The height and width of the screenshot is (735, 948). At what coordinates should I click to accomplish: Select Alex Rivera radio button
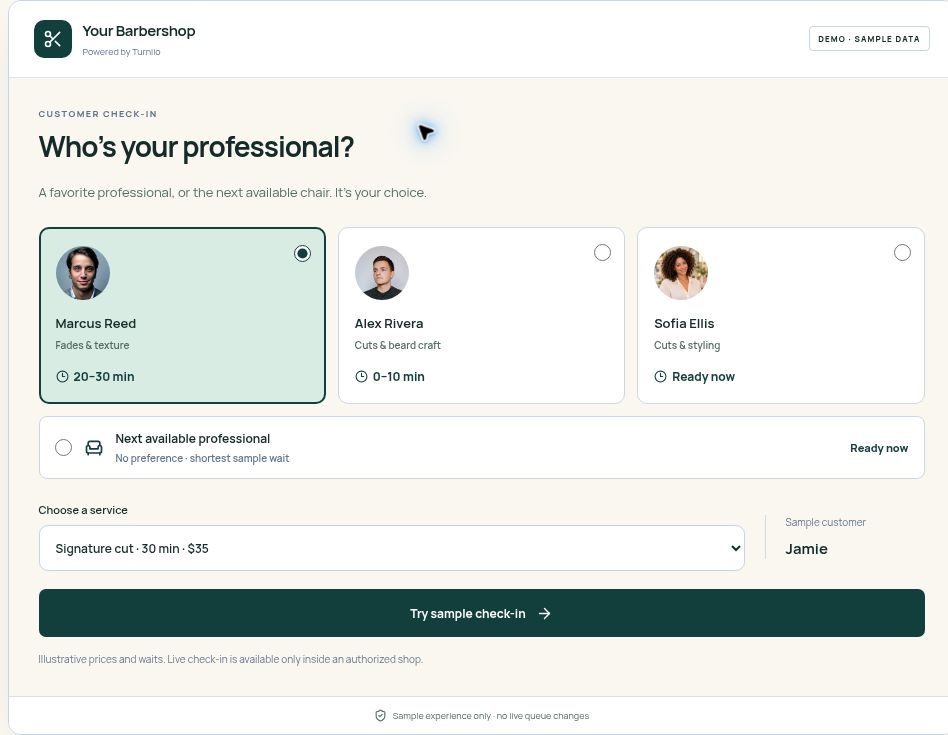pyautogui.click(x=602, y=253)
